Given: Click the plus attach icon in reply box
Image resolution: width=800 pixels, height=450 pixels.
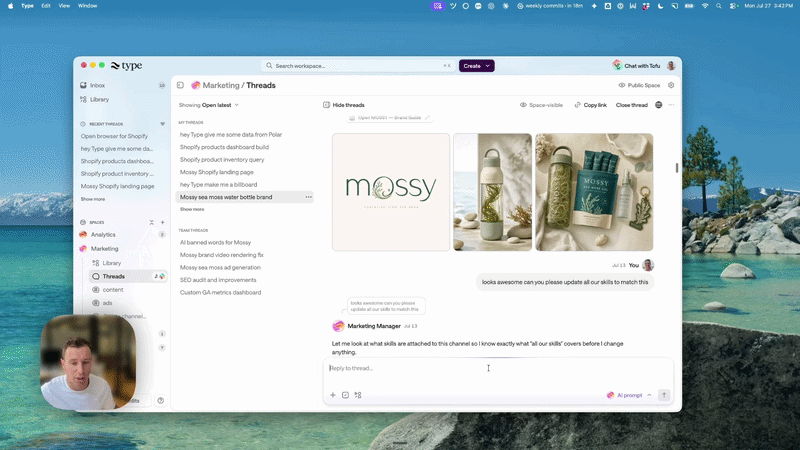Looking at the screenshot, I should (x=333, y=395).
